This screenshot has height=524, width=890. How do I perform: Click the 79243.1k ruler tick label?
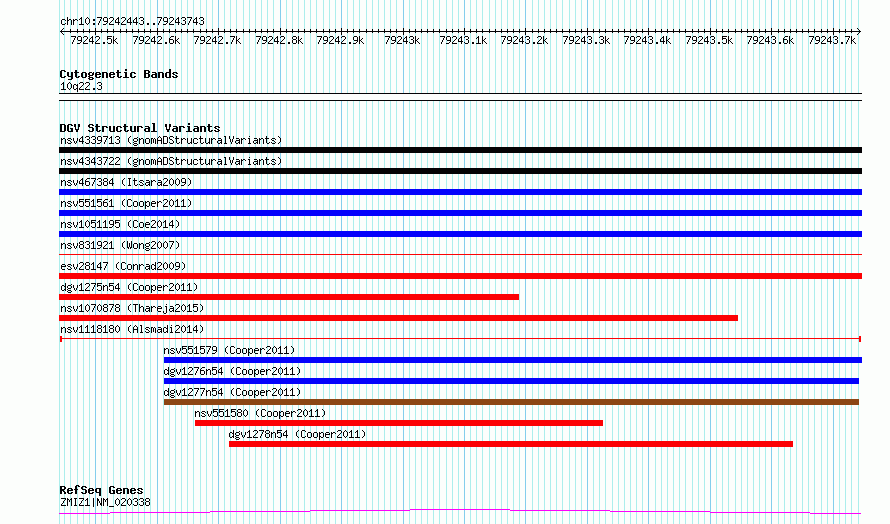click(x=464, y=40)
